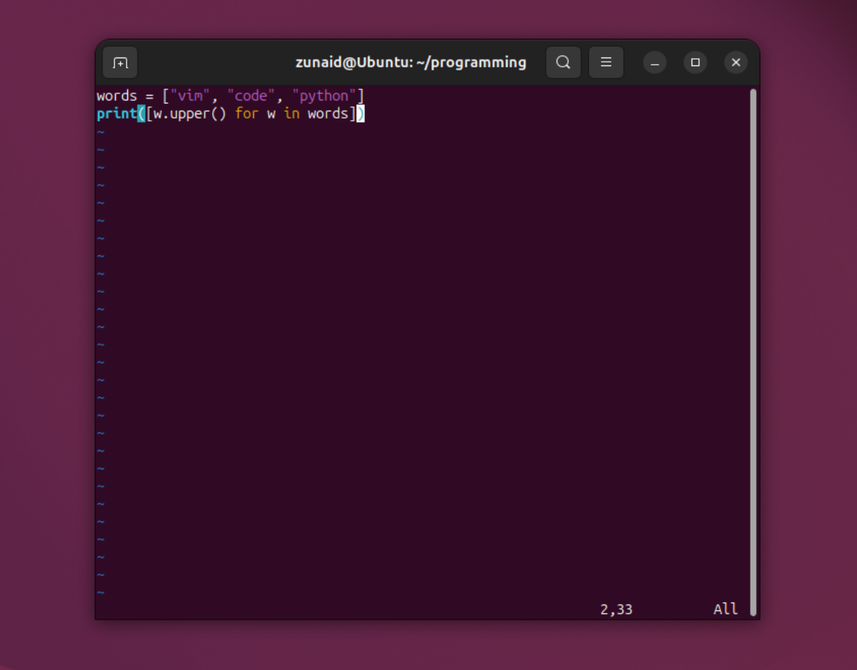This screenshot has height=670, width=857.
Task: Click 'words]' at end of line two
Action: tap(332, 114)
